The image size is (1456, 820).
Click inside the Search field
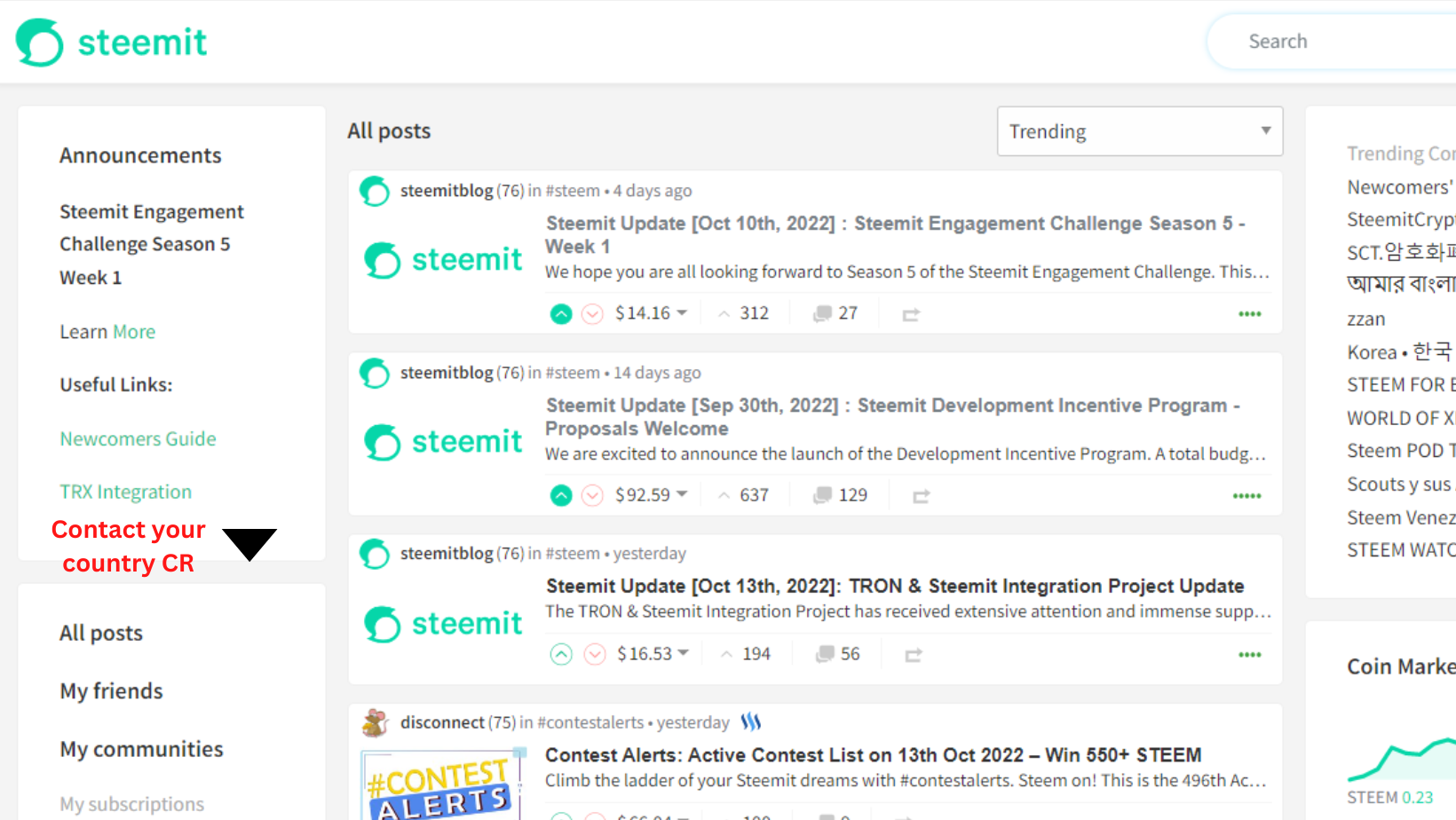1332,42
